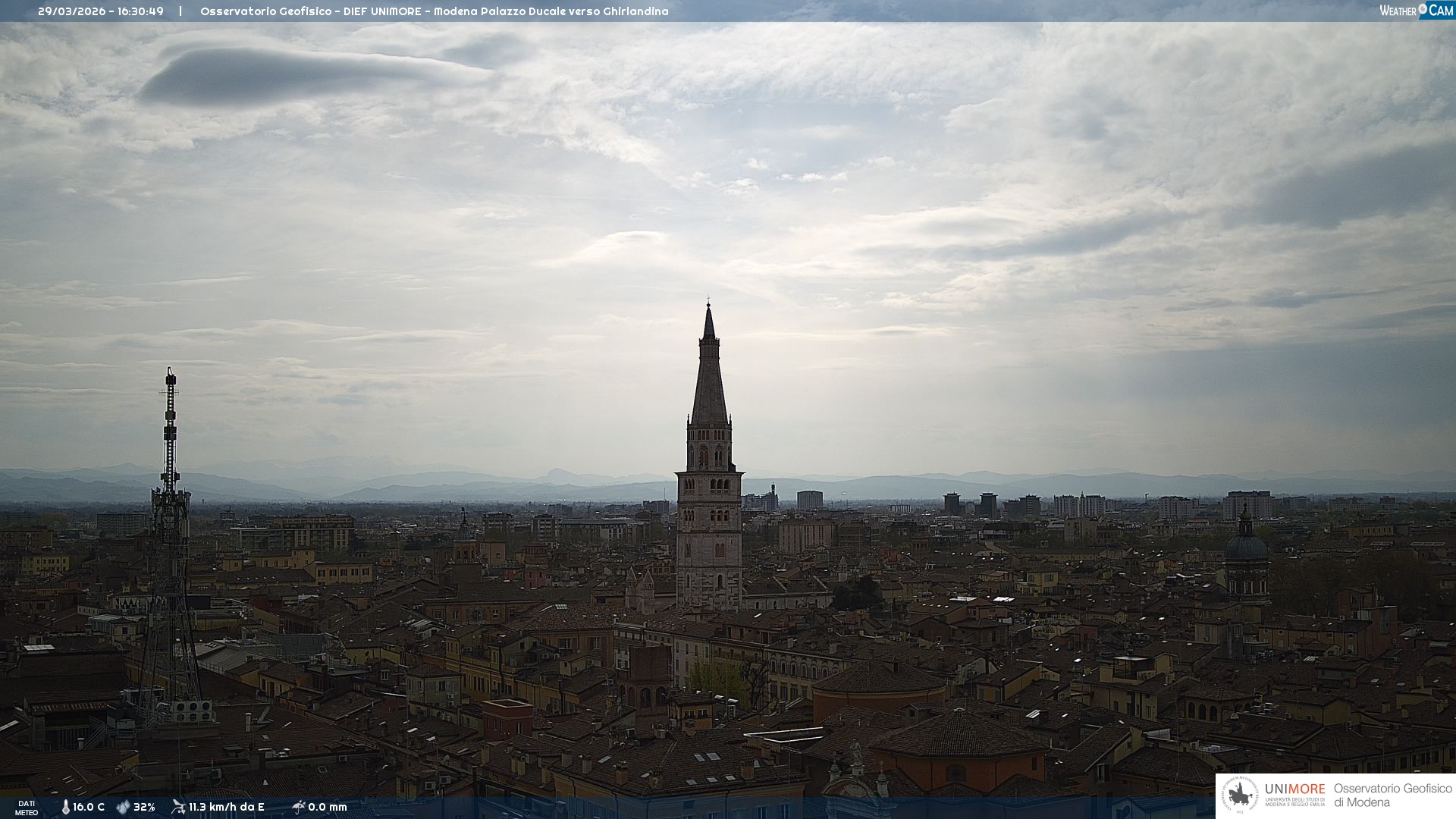
Task: Click the humidity water droplets icon
Action: pos(123,807)
